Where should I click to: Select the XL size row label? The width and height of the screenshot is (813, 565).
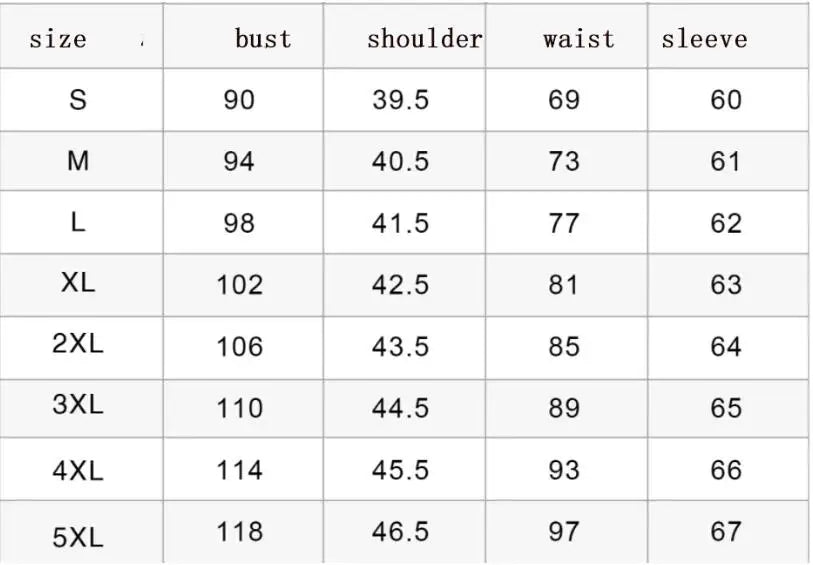[x=78, y=283]
